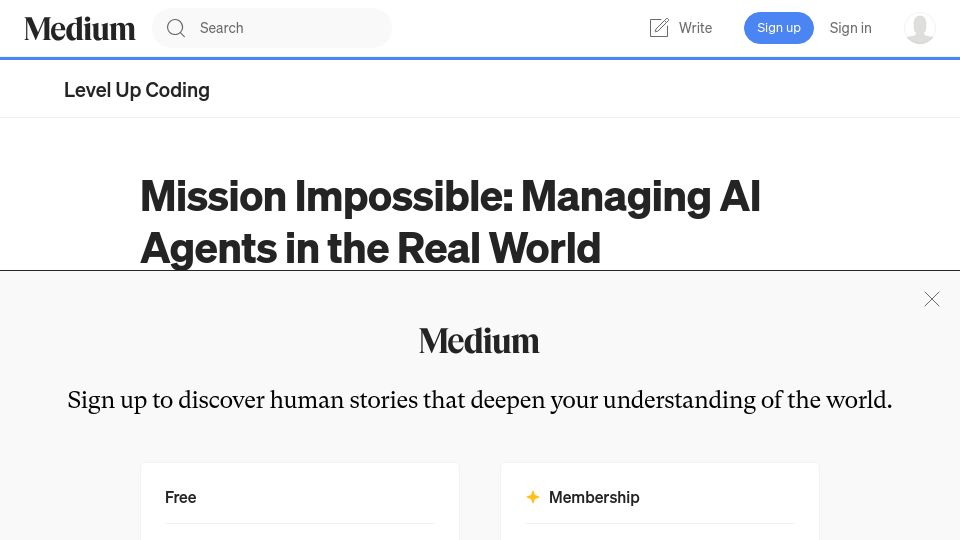Click the Medium logo in the overlay
Image resolution: width=960 pixels, height=540 pixels.
pyautogui.click(x=479, y=341)
